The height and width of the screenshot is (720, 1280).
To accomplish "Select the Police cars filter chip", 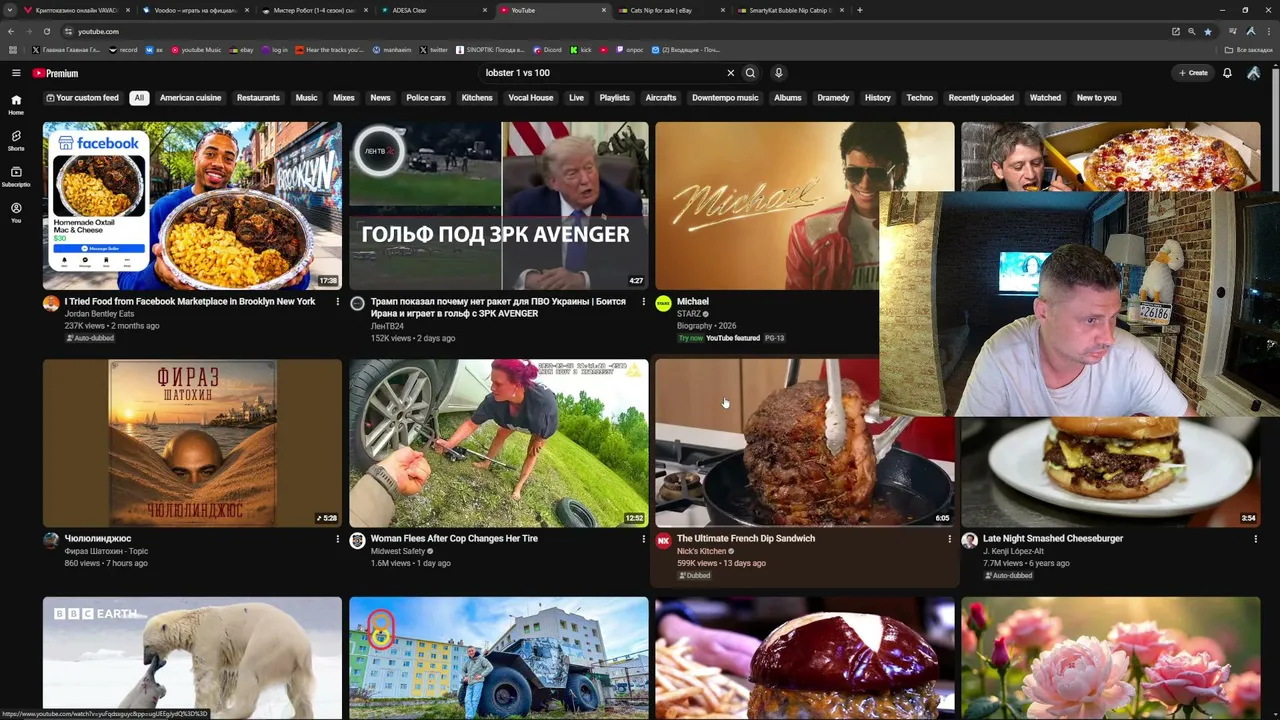I will click(426, 98).
